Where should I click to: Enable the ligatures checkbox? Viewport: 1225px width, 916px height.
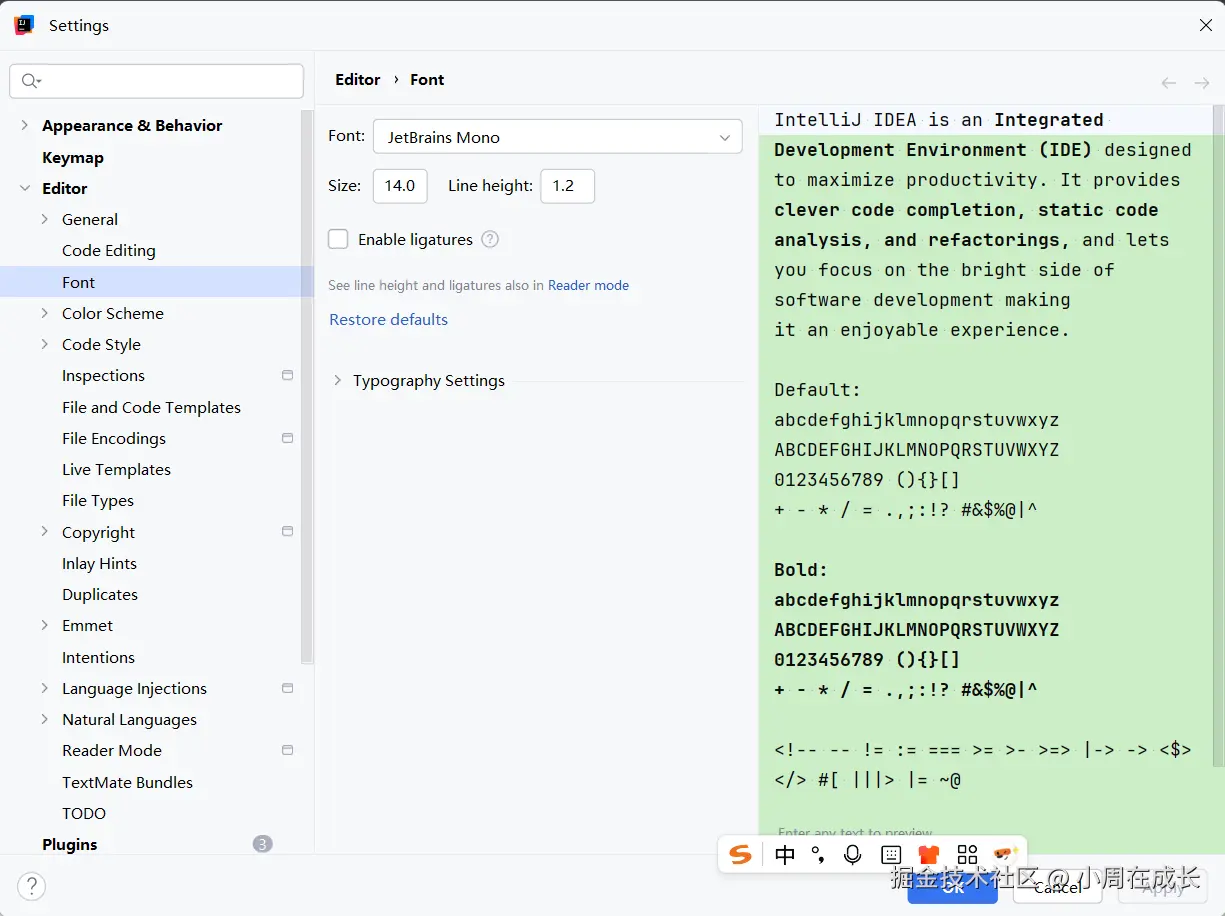tap(339, 239)
